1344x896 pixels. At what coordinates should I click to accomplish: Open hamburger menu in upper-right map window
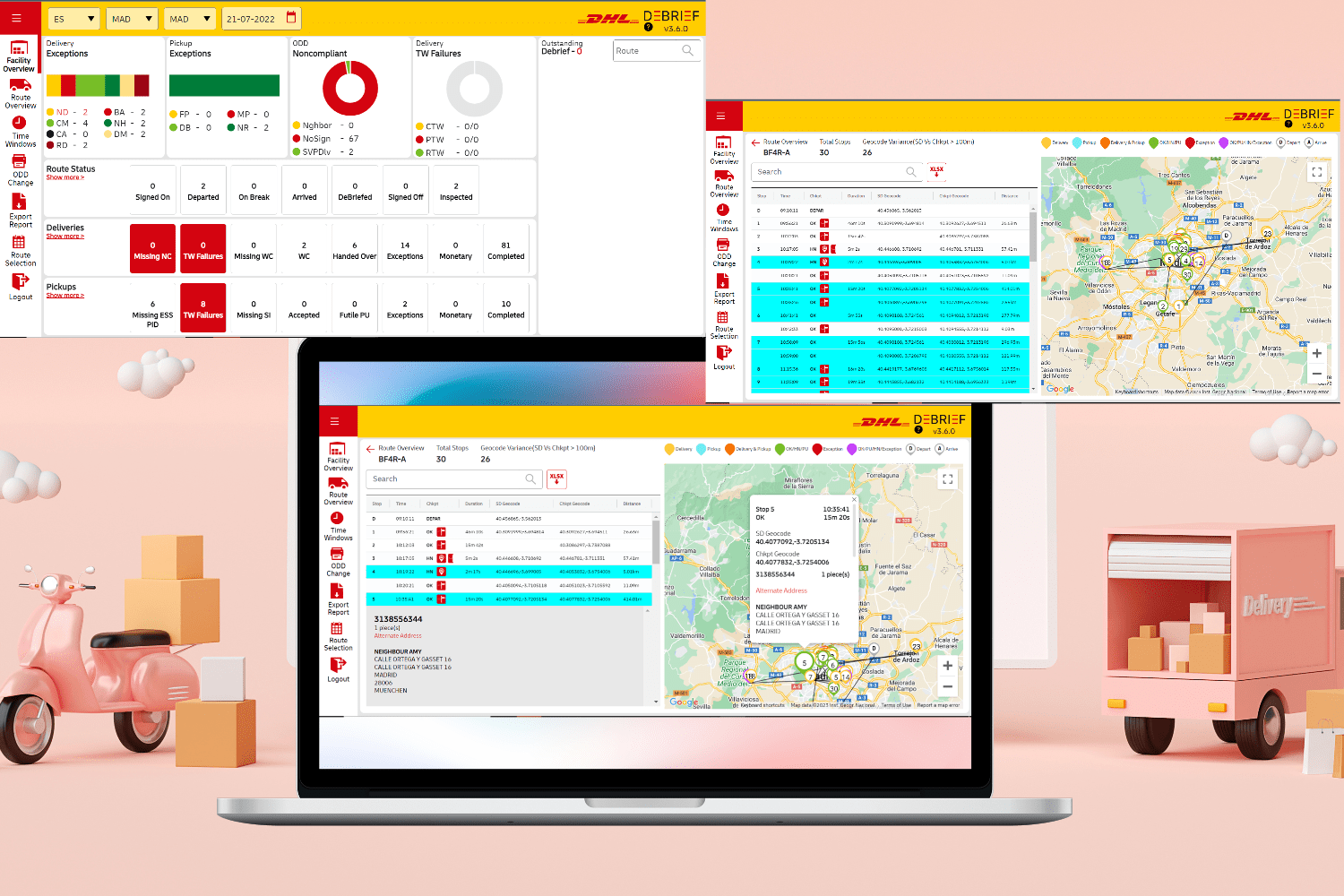720,116
